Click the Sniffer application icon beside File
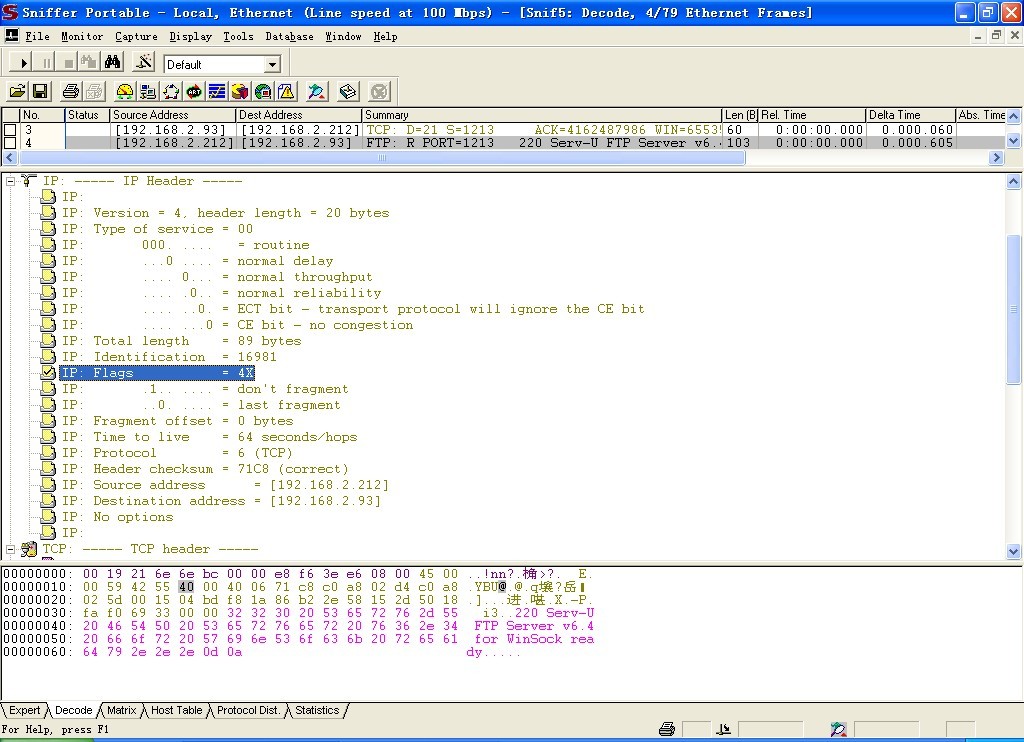This screenshot has width=1024, height=742. tap(12, 36)
